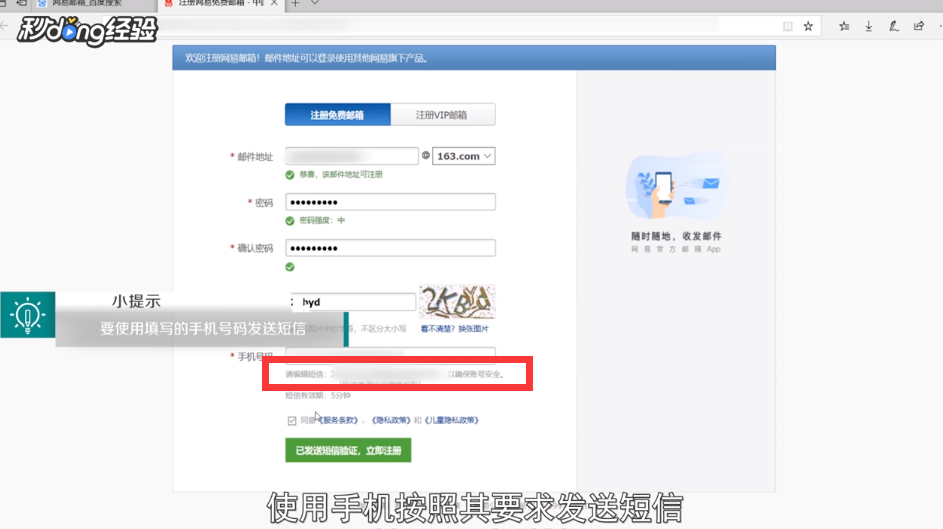Click the 密码 password field
943x529 pixels.
(x=390, y=202)
